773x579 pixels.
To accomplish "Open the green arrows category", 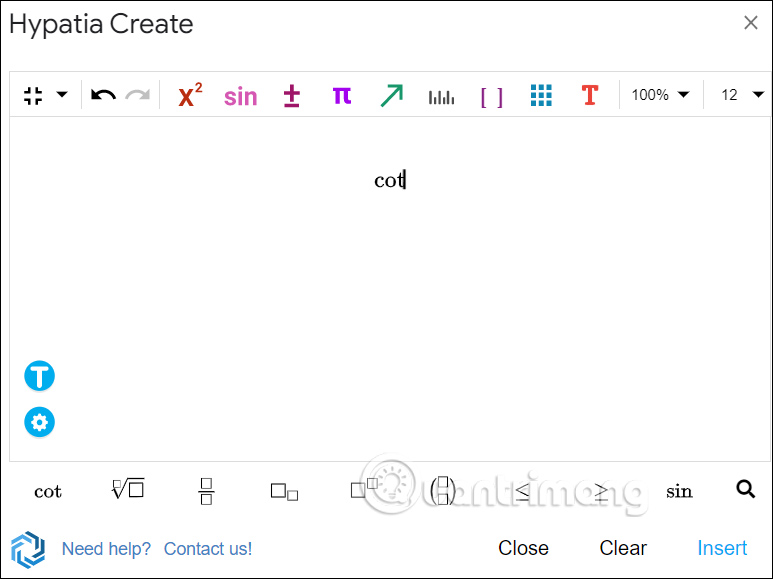I will point(392,95).
